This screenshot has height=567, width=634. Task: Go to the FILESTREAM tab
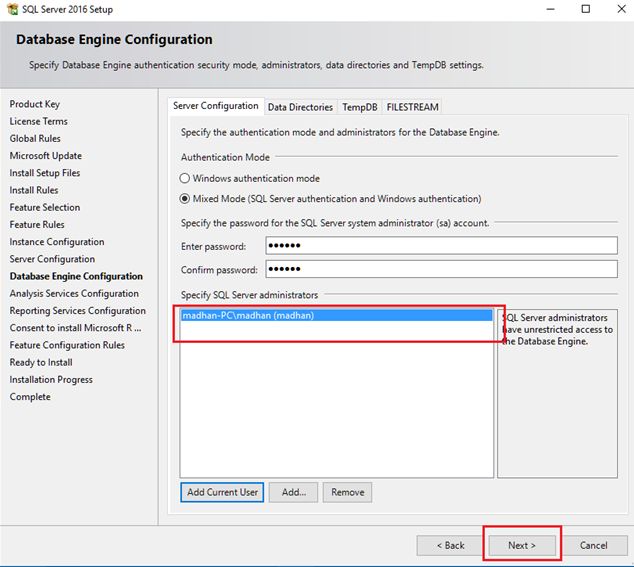412,107
